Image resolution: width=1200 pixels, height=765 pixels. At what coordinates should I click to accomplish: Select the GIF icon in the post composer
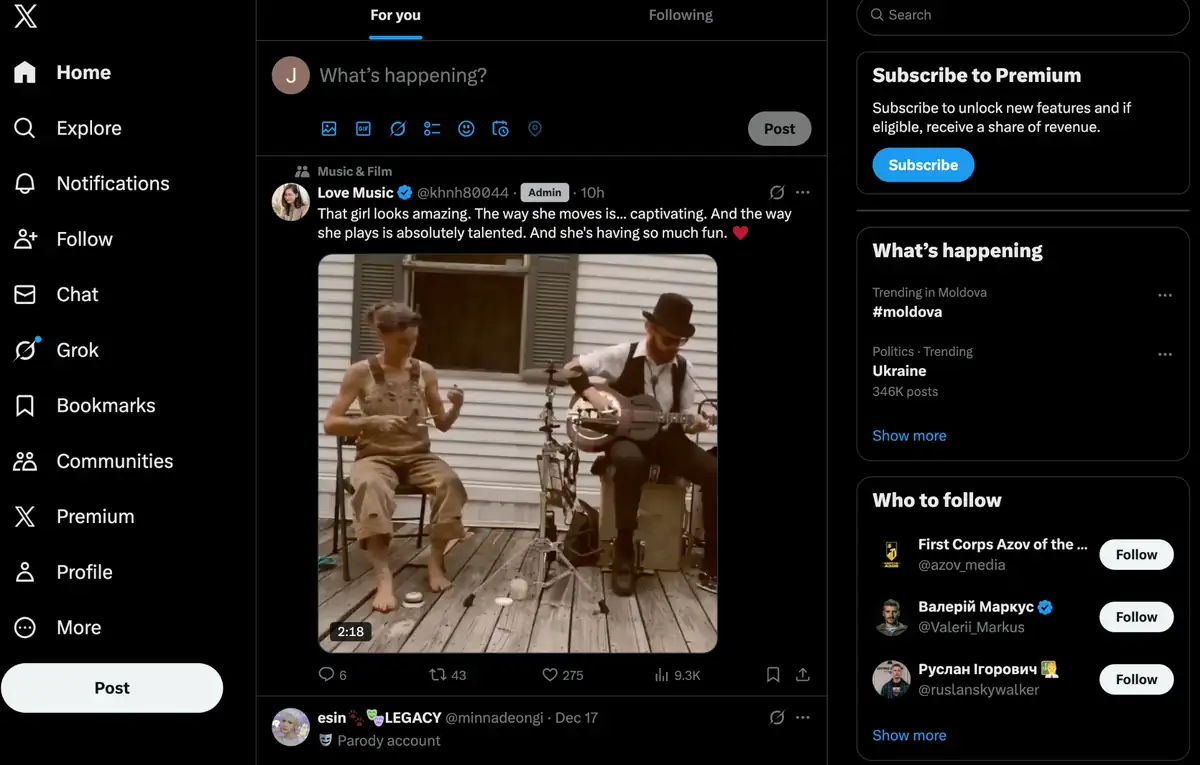363,128
